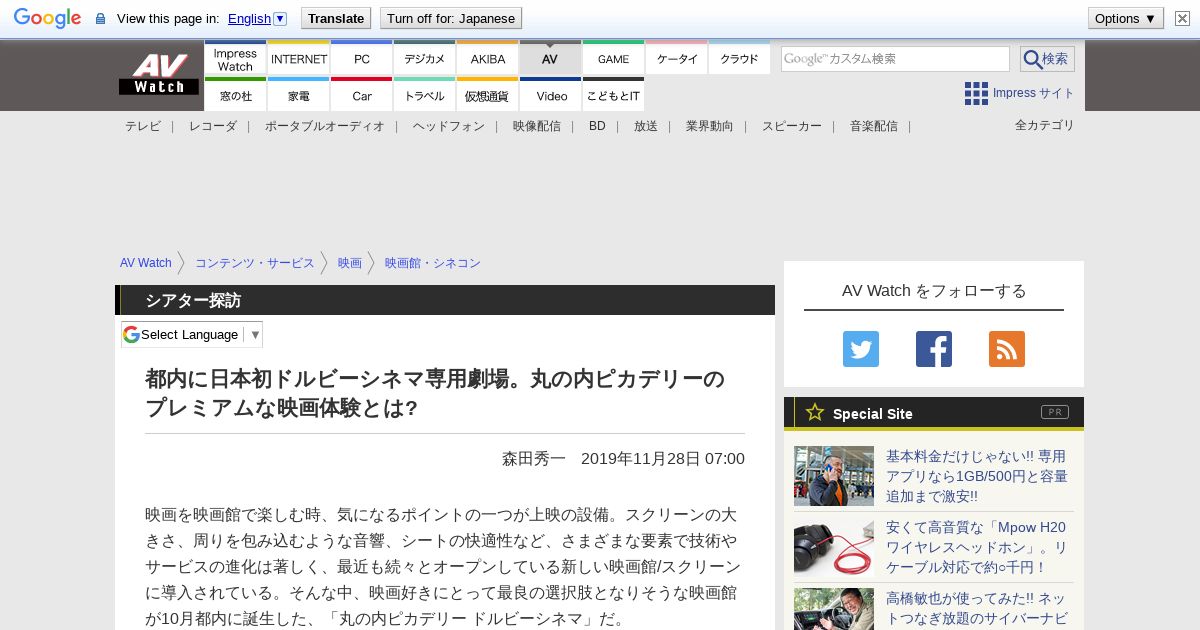Open the デジカメ Watch tab

(425, 59)
